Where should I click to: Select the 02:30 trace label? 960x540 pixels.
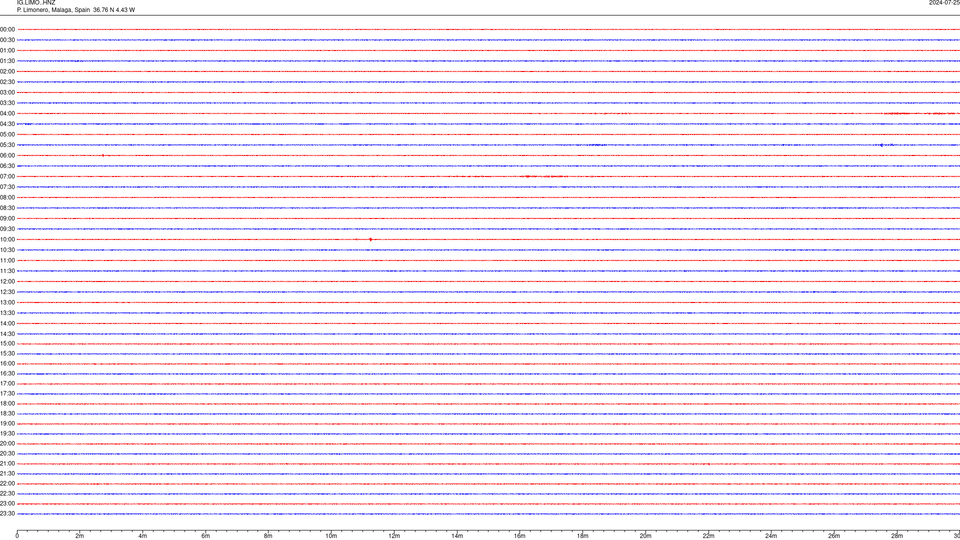click(7, 82)
